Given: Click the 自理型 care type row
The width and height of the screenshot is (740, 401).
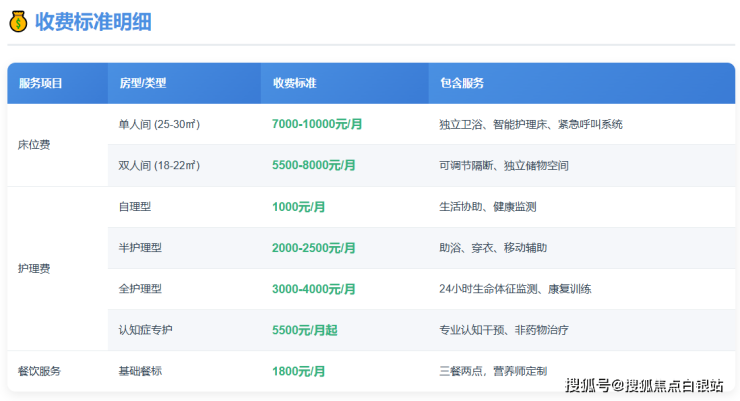Looking at the screenshot, I should [x=134, y=206].
